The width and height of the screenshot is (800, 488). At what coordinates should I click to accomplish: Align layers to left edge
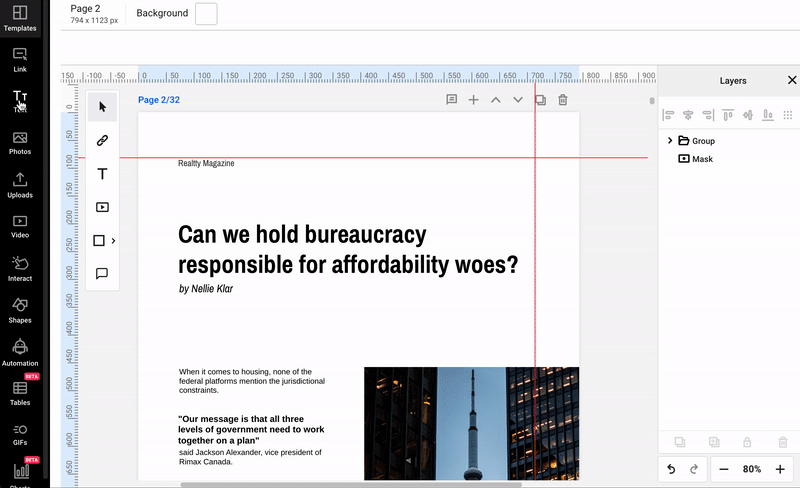[x=668, y=115]
